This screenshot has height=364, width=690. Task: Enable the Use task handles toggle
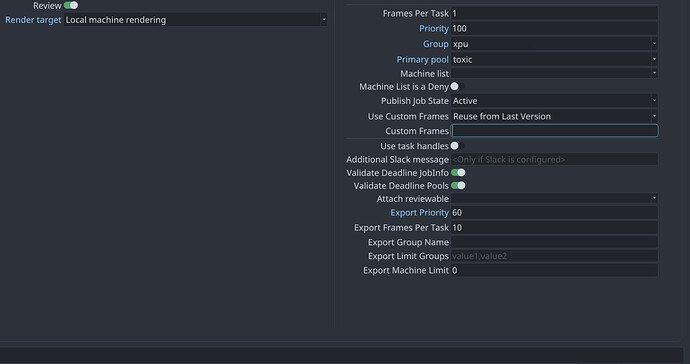(x=457, y=146)
